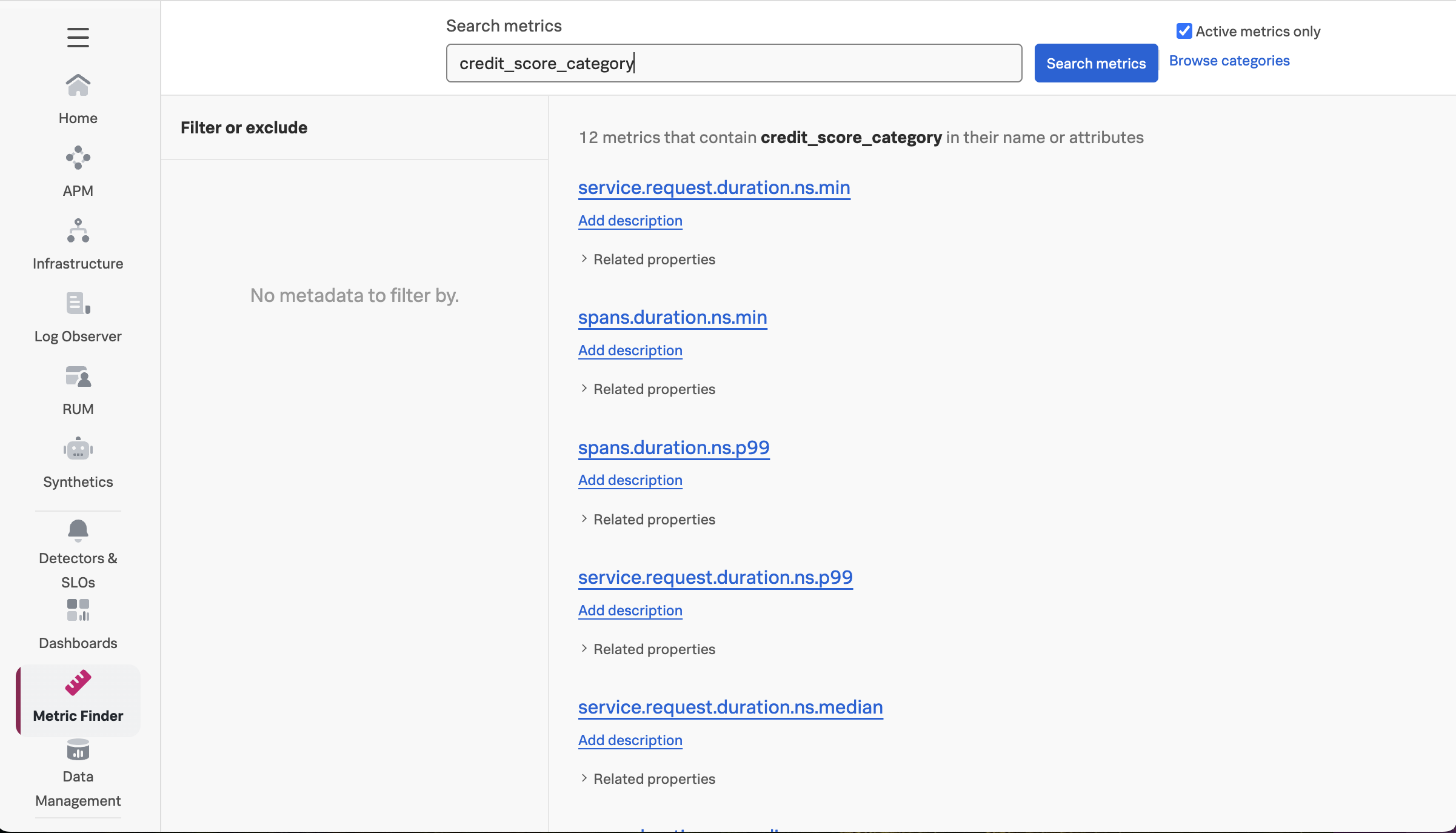
Task: Open the Dashboards icon
Action: pos(78,610)
